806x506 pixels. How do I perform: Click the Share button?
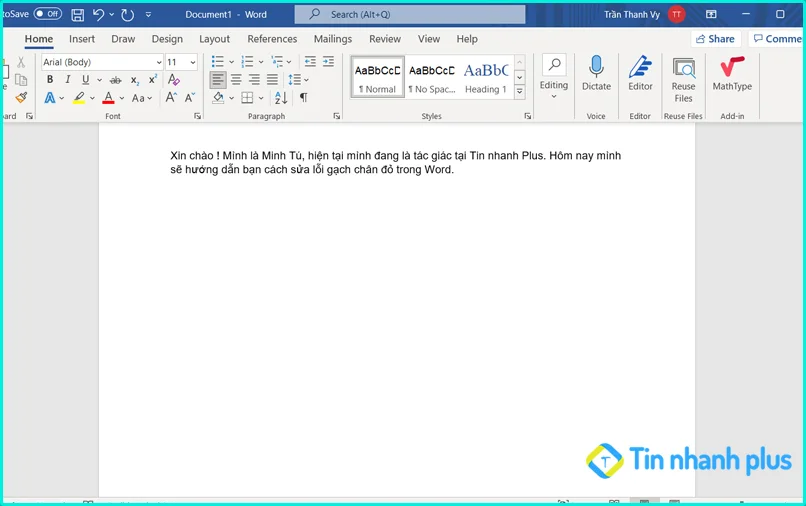point(715,39)
